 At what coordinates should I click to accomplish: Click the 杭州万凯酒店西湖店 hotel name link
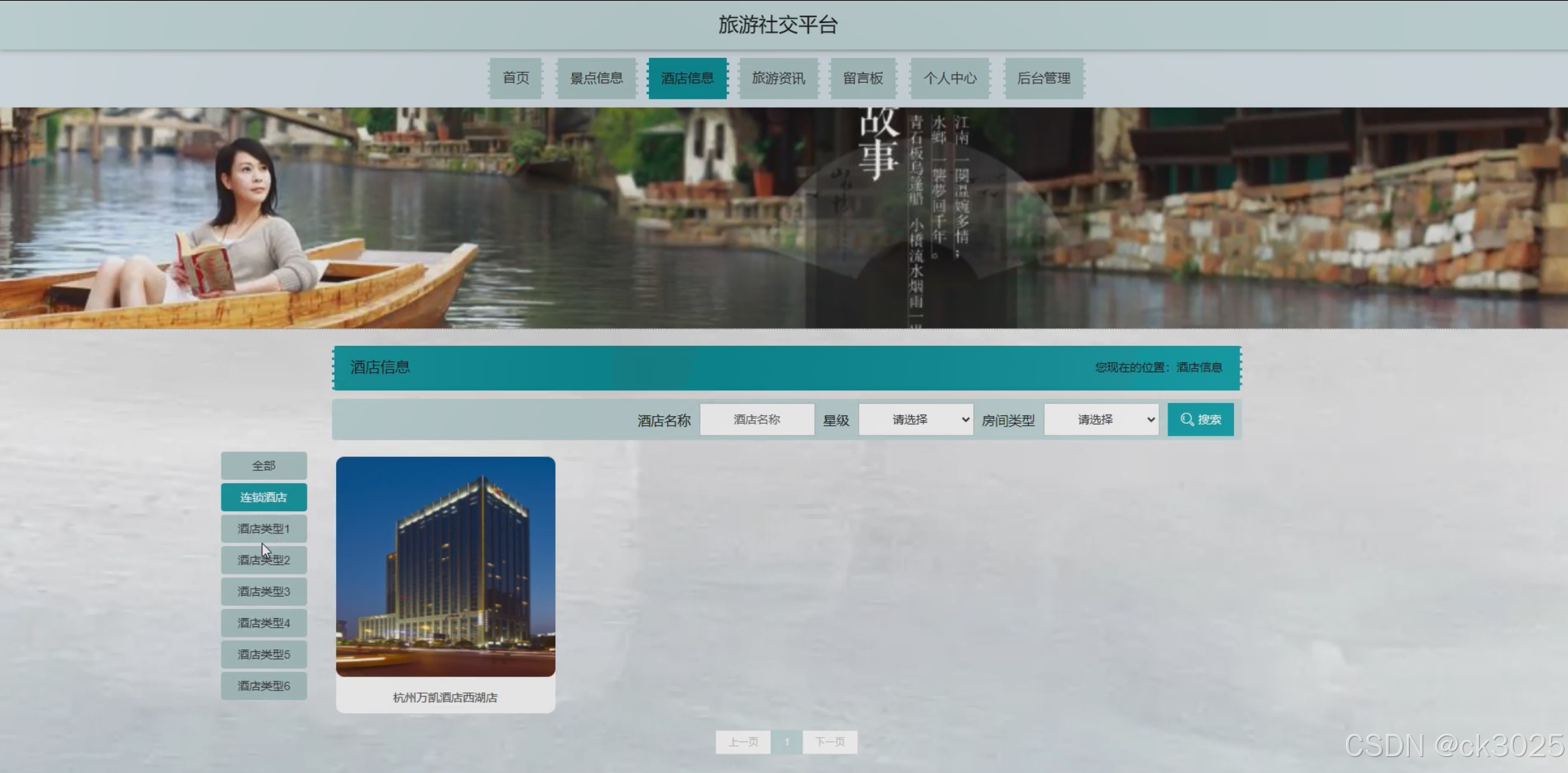(x=446, y=697)
